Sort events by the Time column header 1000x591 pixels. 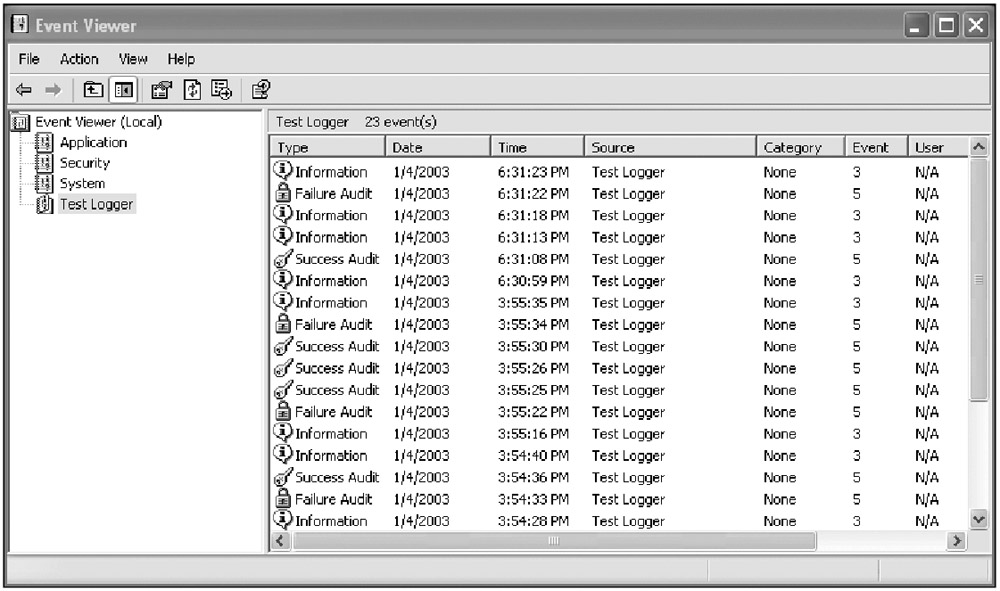coord(536,147)
